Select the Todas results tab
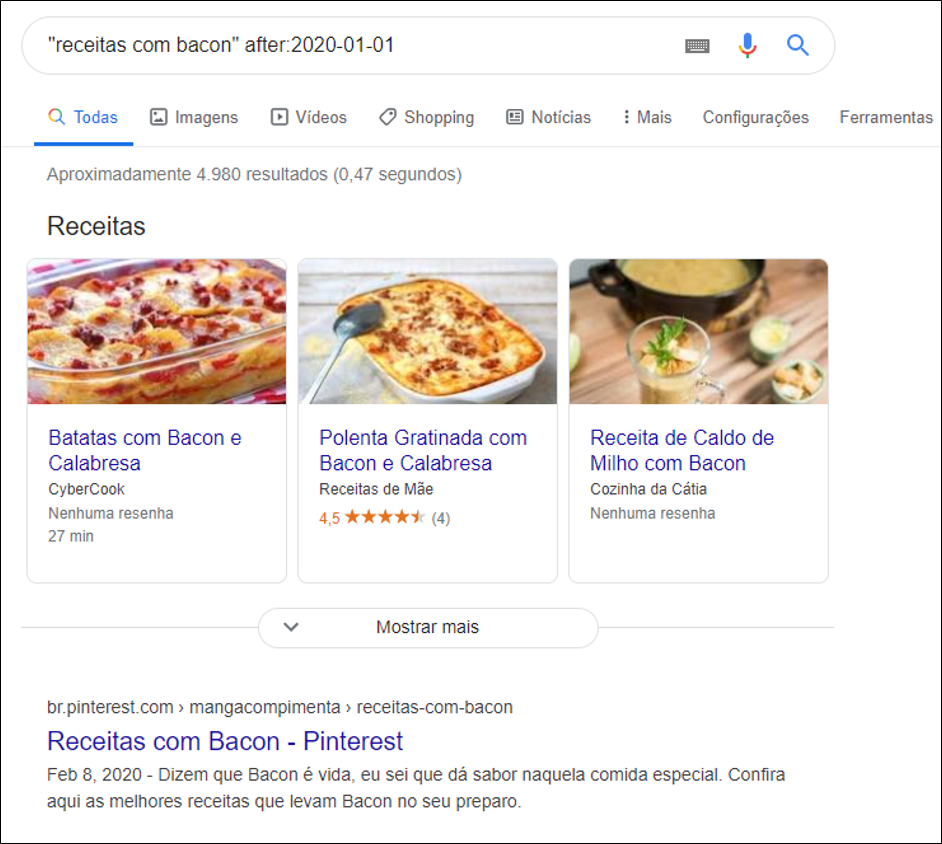942x844 pixels. (x=84, y=117)
